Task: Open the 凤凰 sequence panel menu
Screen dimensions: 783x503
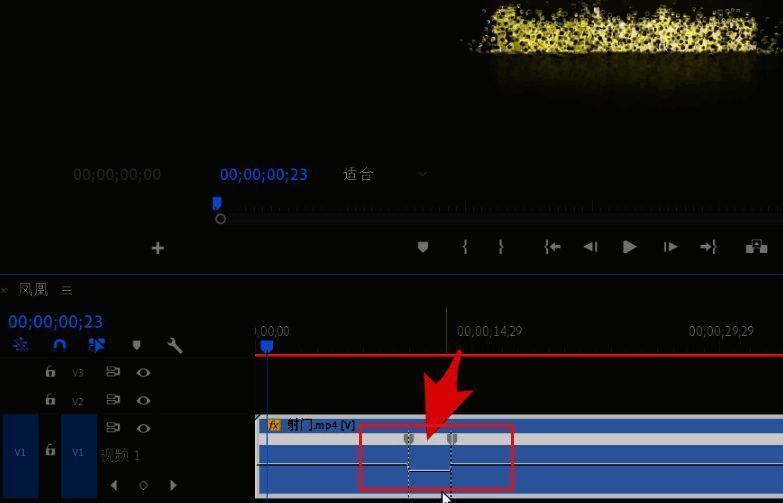Action: (67, 290)
